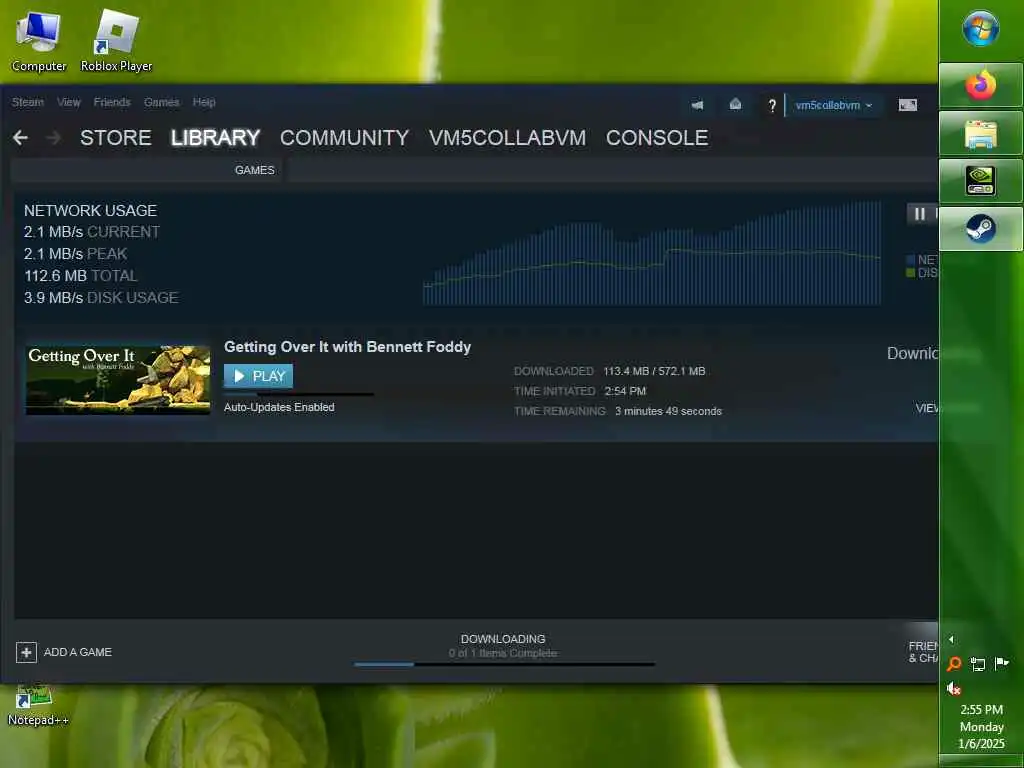Click ADD A GAME label
Screen dimensions: 1024x768
pyautogui.click(x=78, y=652)
